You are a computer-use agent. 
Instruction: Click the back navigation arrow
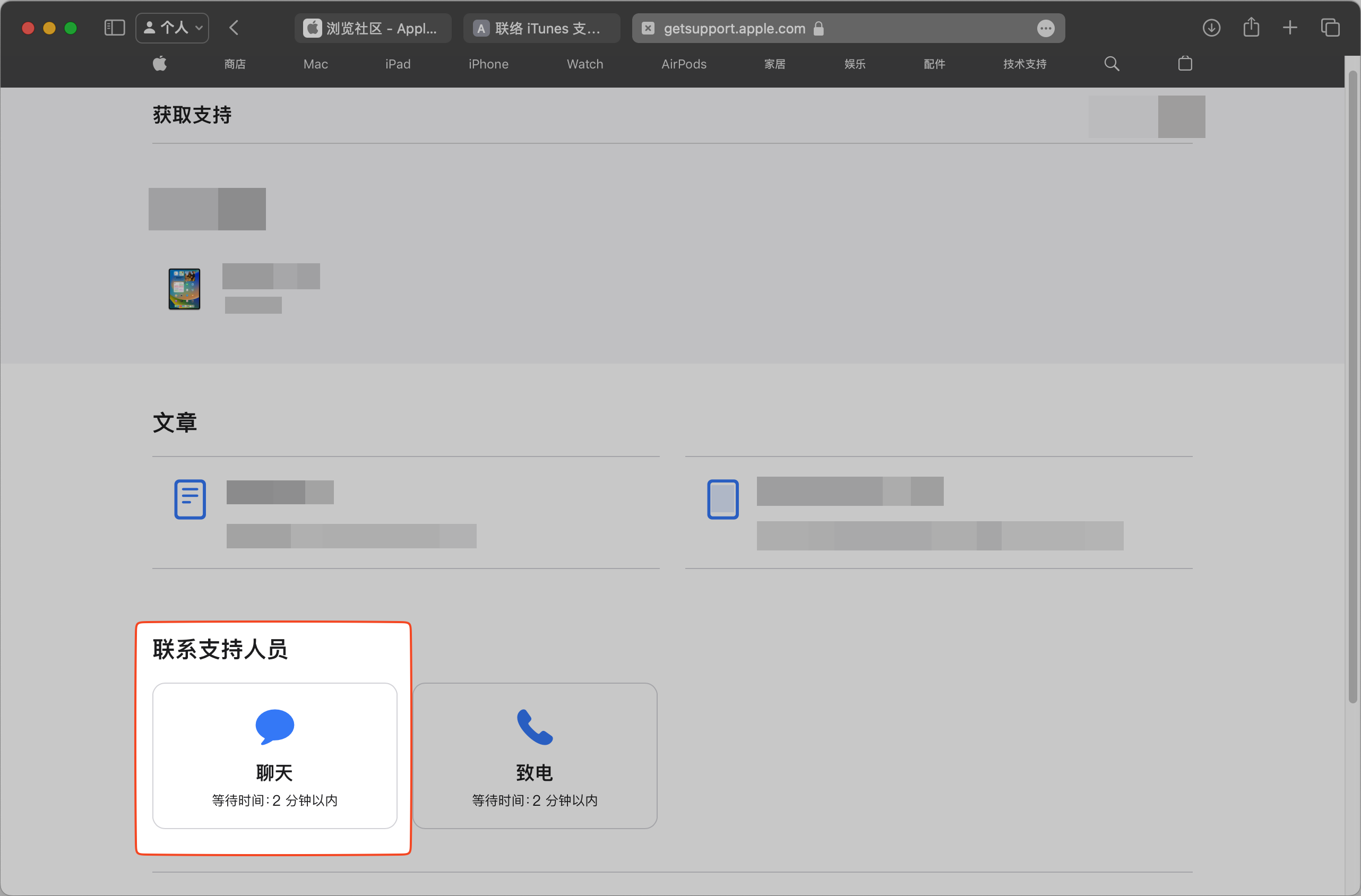tap(234, 28)
